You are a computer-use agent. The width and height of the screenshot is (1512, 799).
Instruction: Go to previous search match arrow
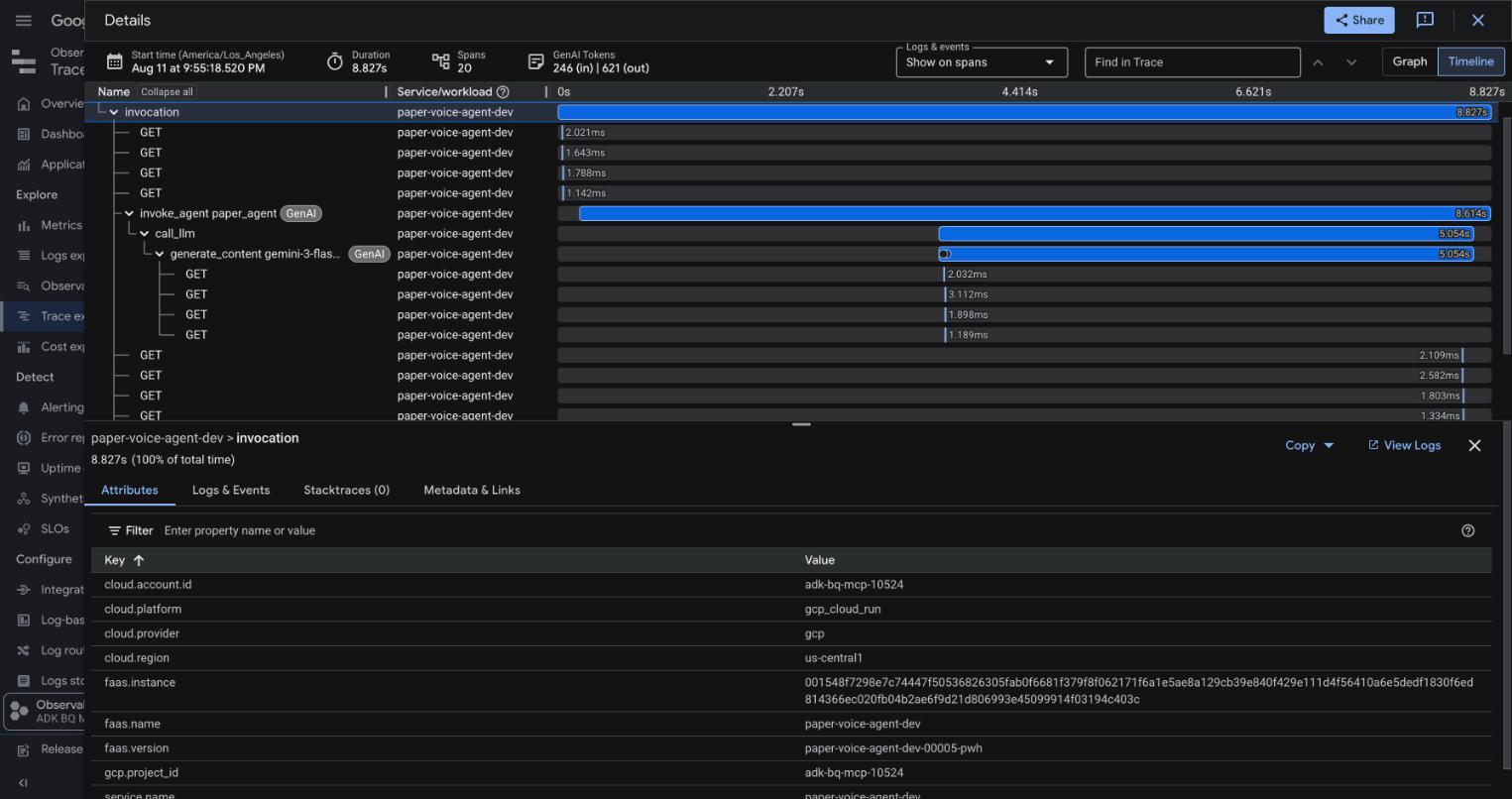coord(1318,62)
